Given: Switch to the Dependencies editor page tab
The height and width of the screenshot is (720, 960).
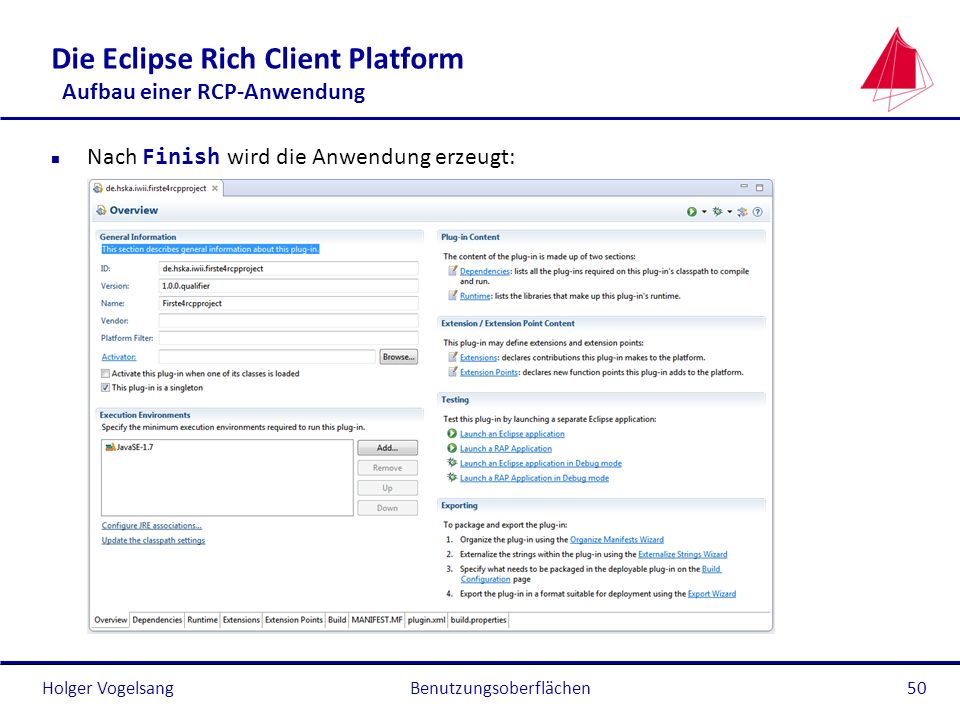Looking at the screenshot, I should click(x=157, y=620).
